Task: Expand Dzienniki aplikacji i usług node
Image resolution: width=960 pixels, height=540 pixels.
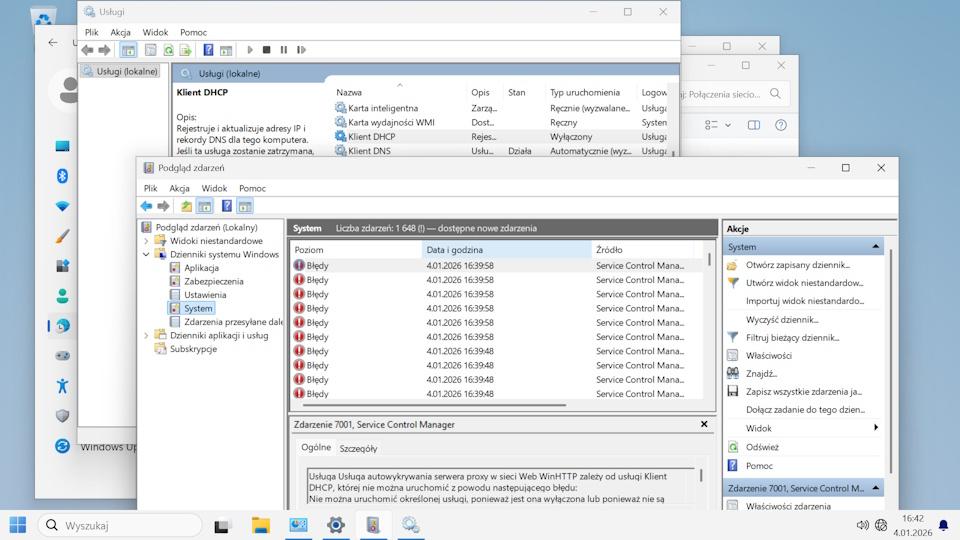Action: 146,336
